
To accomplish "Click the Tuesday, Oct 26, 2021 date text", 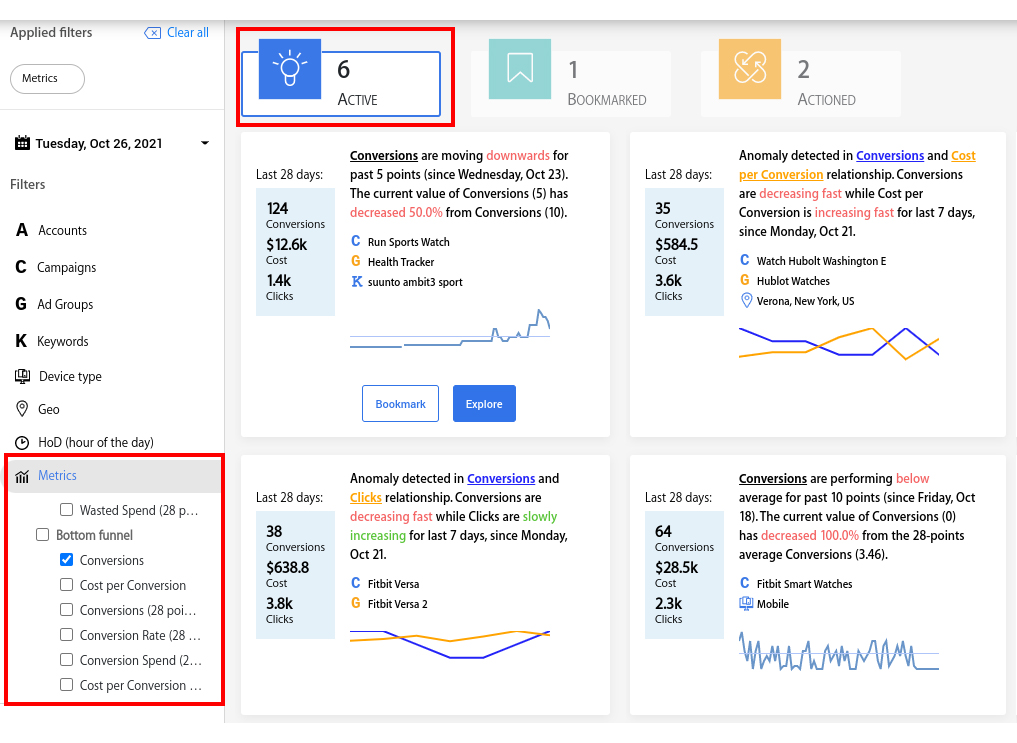I will click(x=99, y=143).
